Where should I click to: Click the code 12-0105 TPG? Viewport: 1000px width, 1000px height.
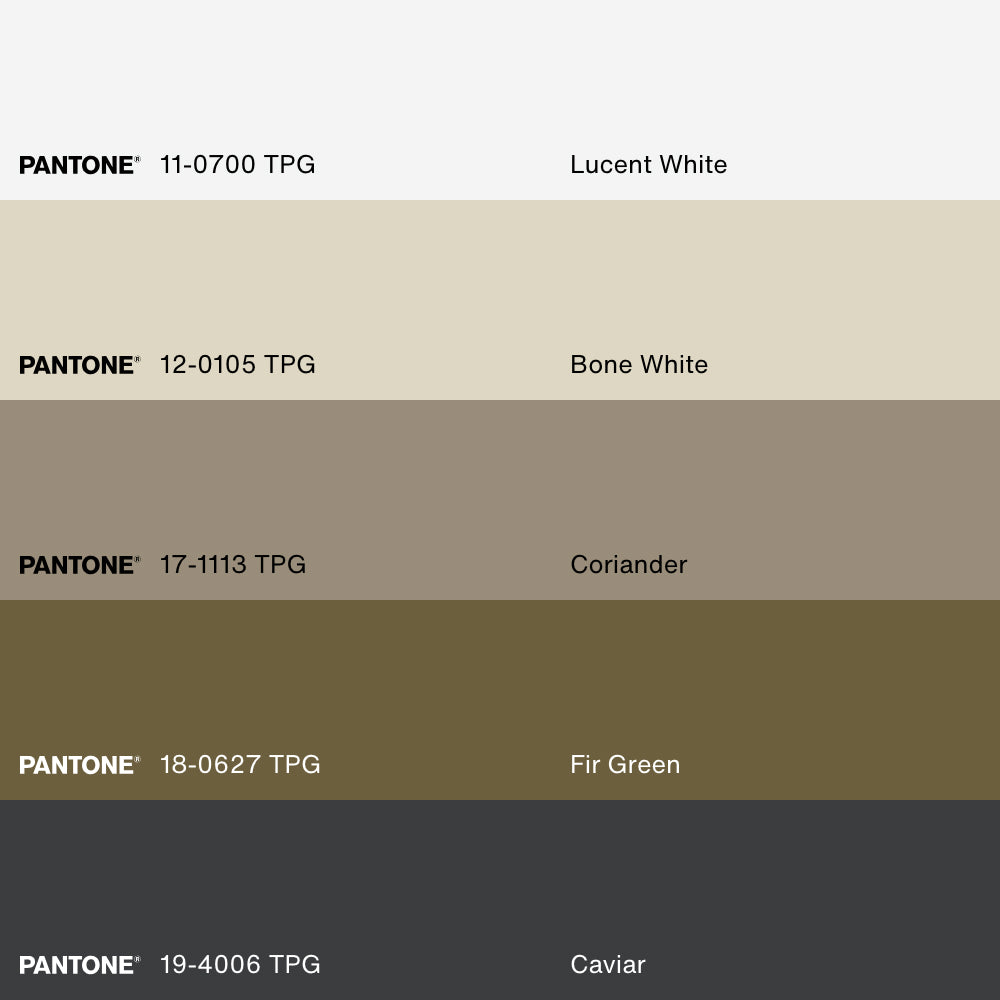237,365
